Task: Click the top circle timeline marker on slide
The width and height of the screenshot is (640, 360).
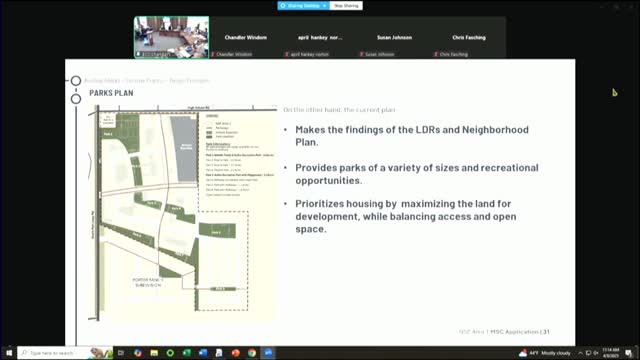Action: coord(76,81)
